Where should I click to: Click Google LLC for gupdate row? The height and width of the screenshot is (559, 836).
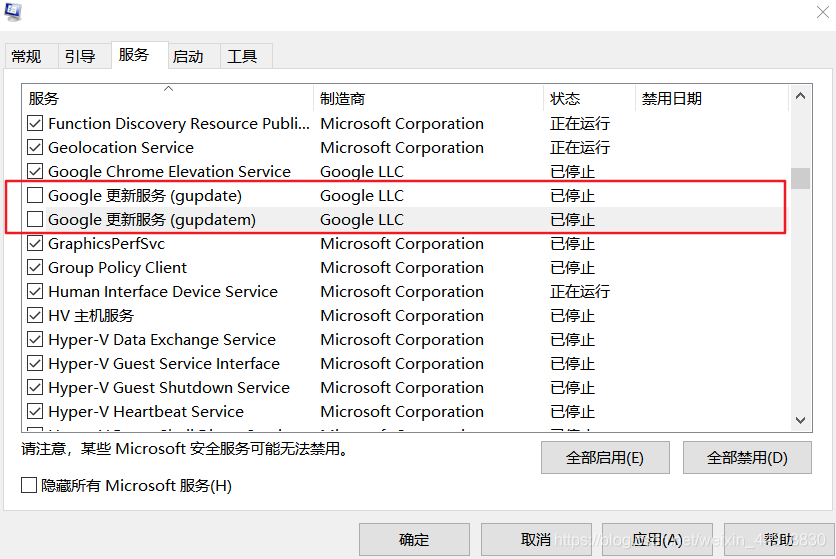(x=362, y=196)
